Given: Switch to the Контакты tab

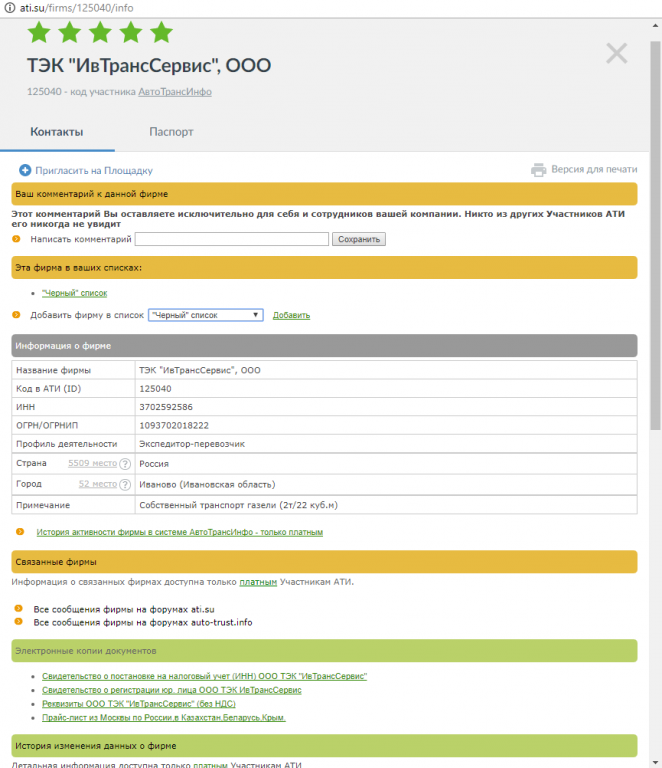Looking at the screenshot, I should [x=57, y=132].
